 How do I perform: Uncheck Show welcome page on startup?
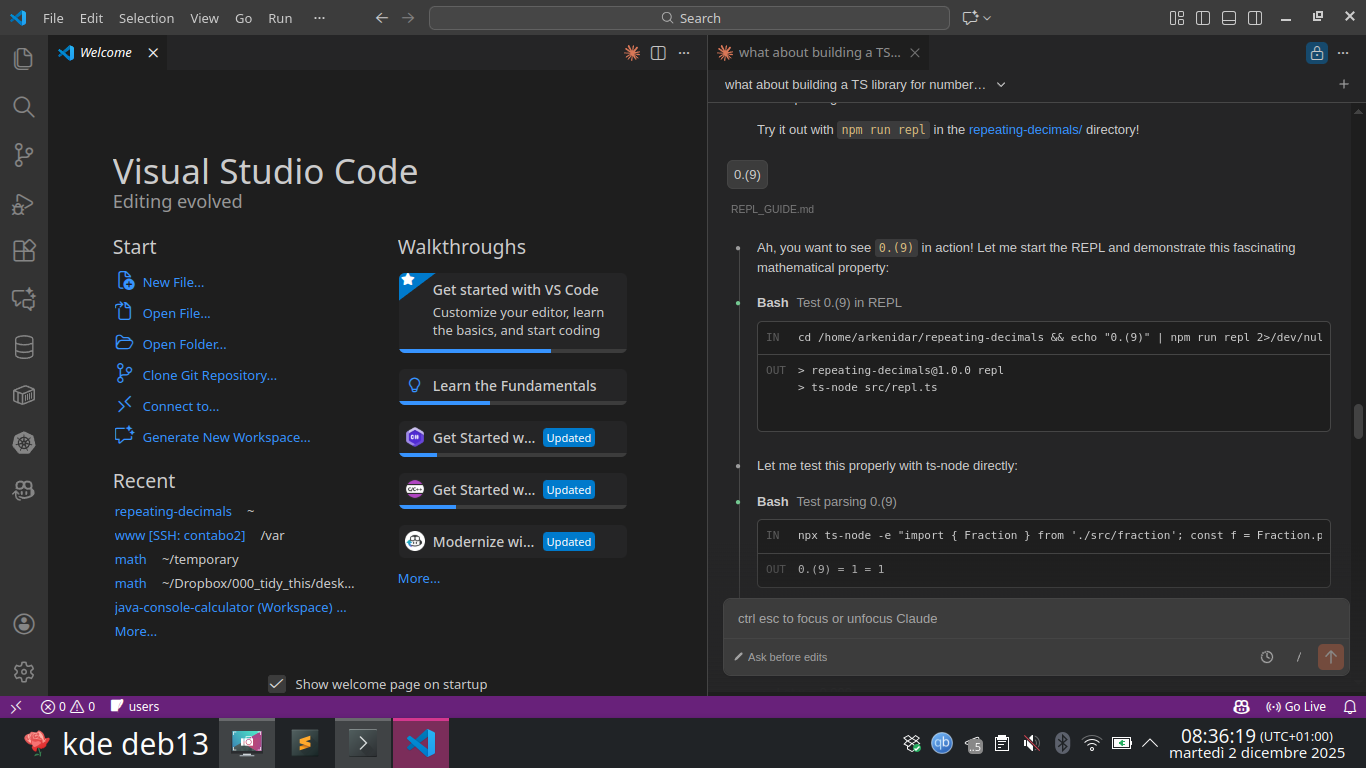tap(277, 684)
